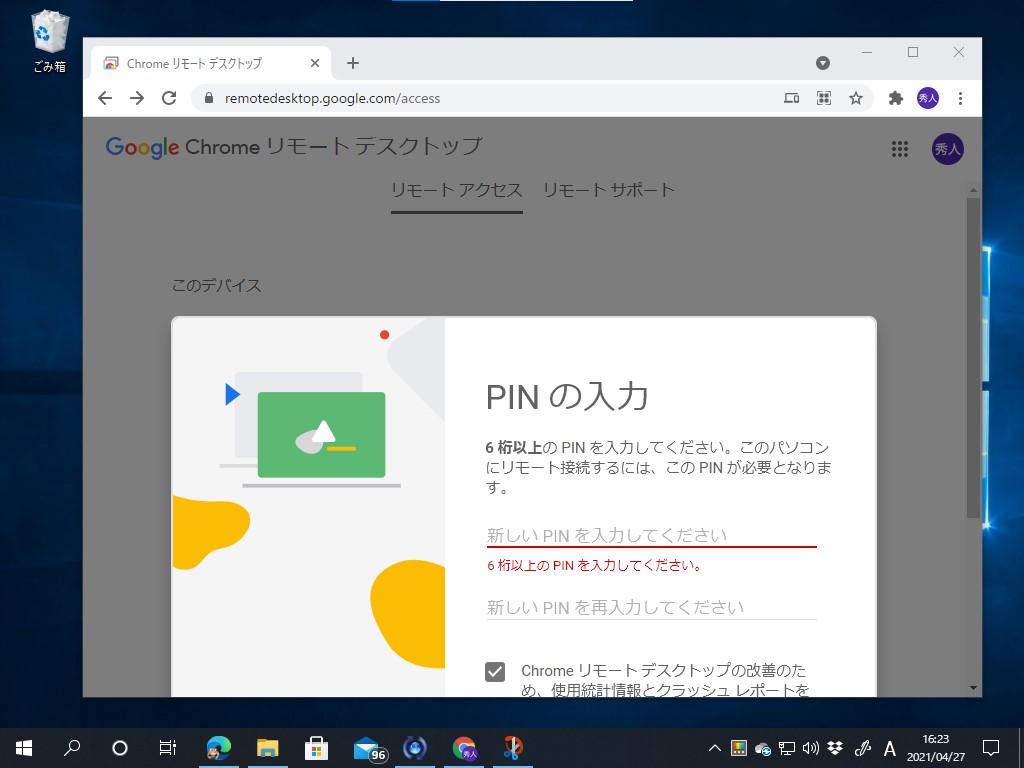The width and height of the screenshot is (1024, 768).
Task: Select the リモート アクセス tab
Action: coord(456,189)
